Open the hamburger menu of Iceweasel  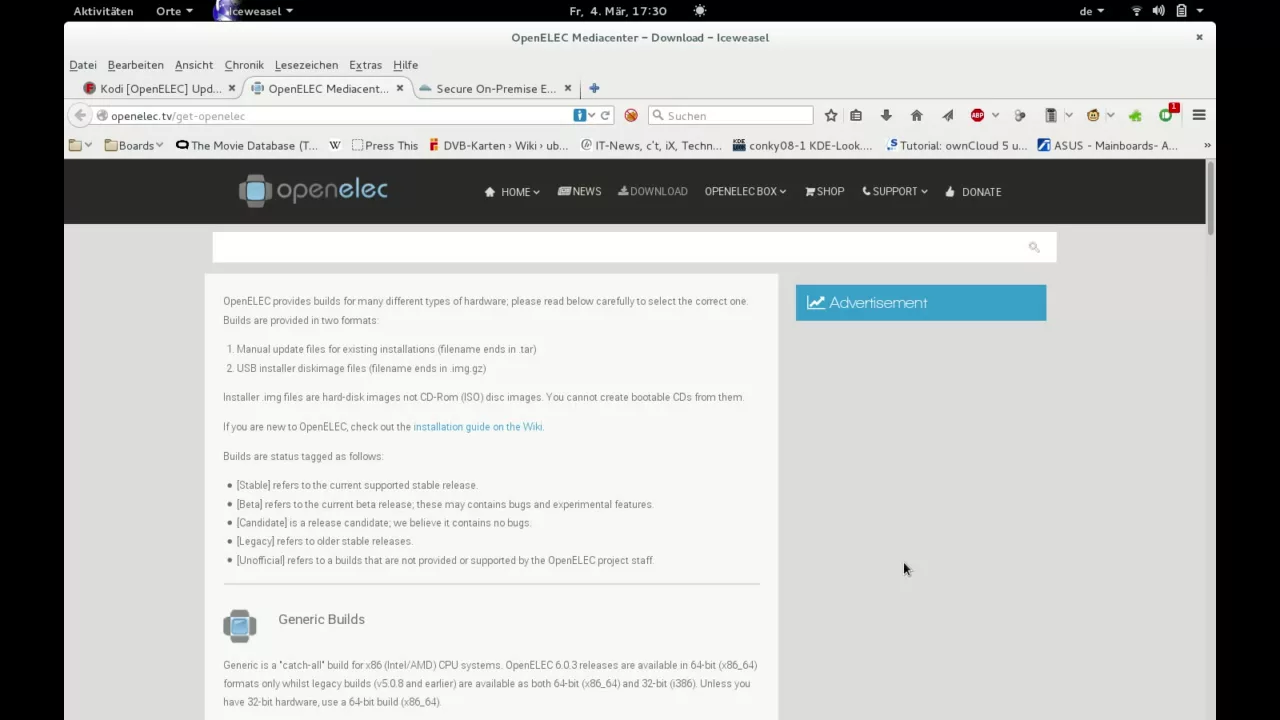coord(1199,115)
